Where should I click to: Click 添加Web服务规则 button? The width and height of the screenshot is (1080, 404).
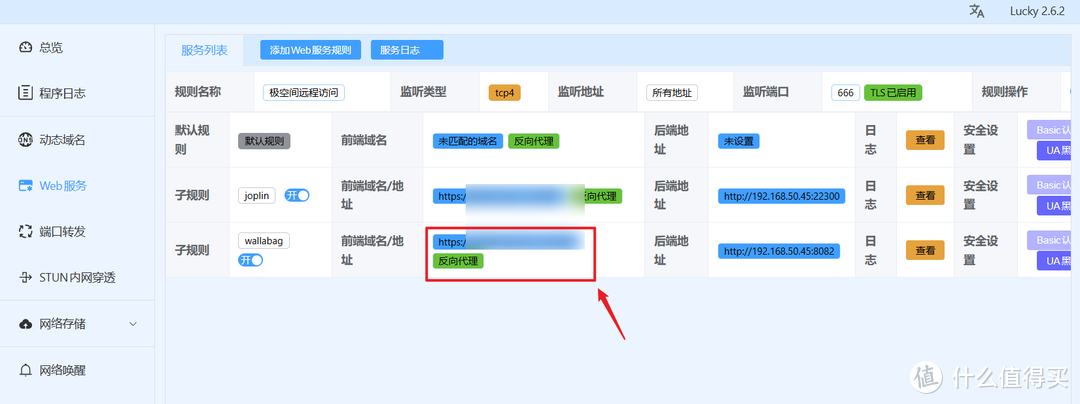point(311,50)
